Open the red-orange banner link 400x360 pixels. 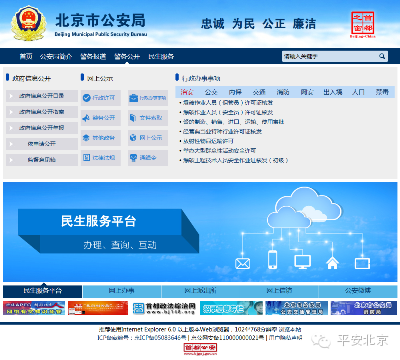click(98, 308)
